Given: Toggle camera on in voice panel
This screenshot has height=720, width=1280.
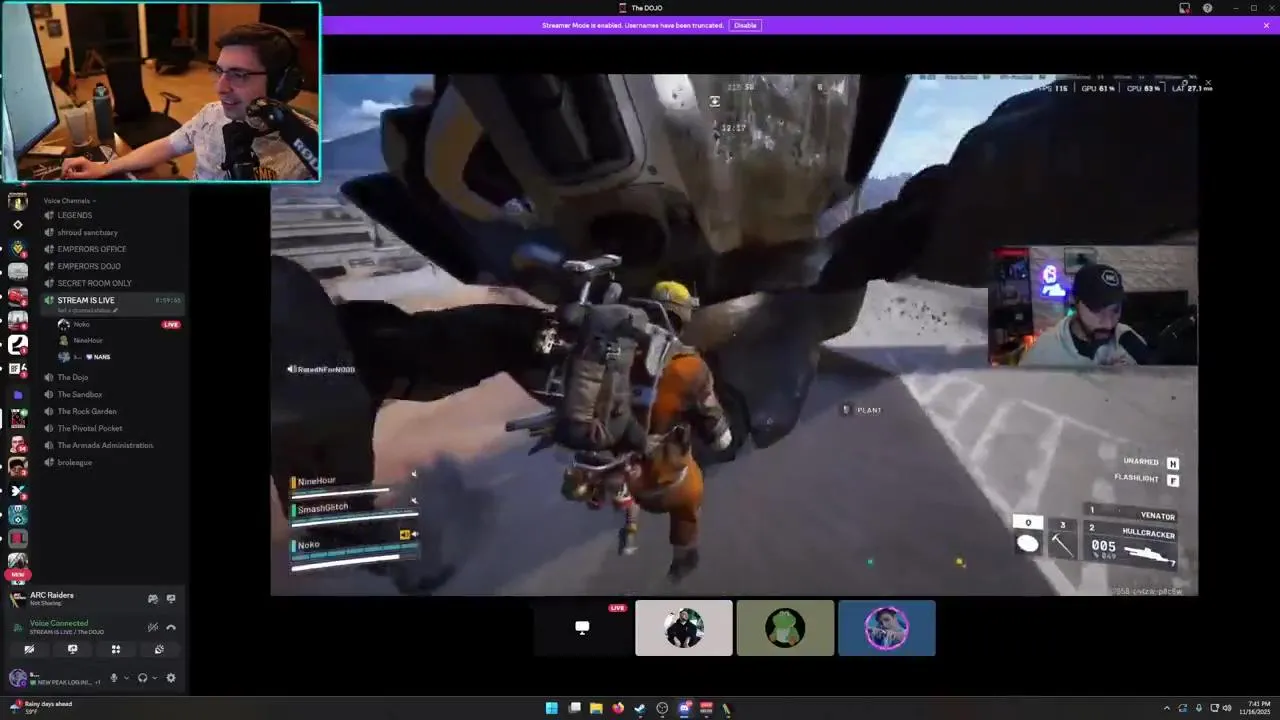Looking at the screenshot, I should pyautogui.click(x=29, y=649).
